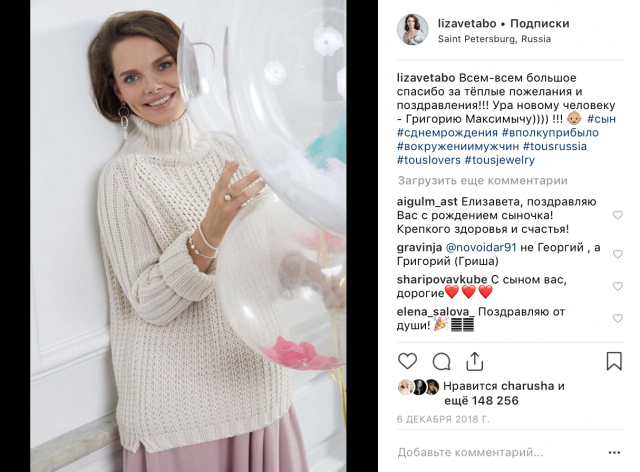View likes list via ещё 148 256

click(481, 401)
